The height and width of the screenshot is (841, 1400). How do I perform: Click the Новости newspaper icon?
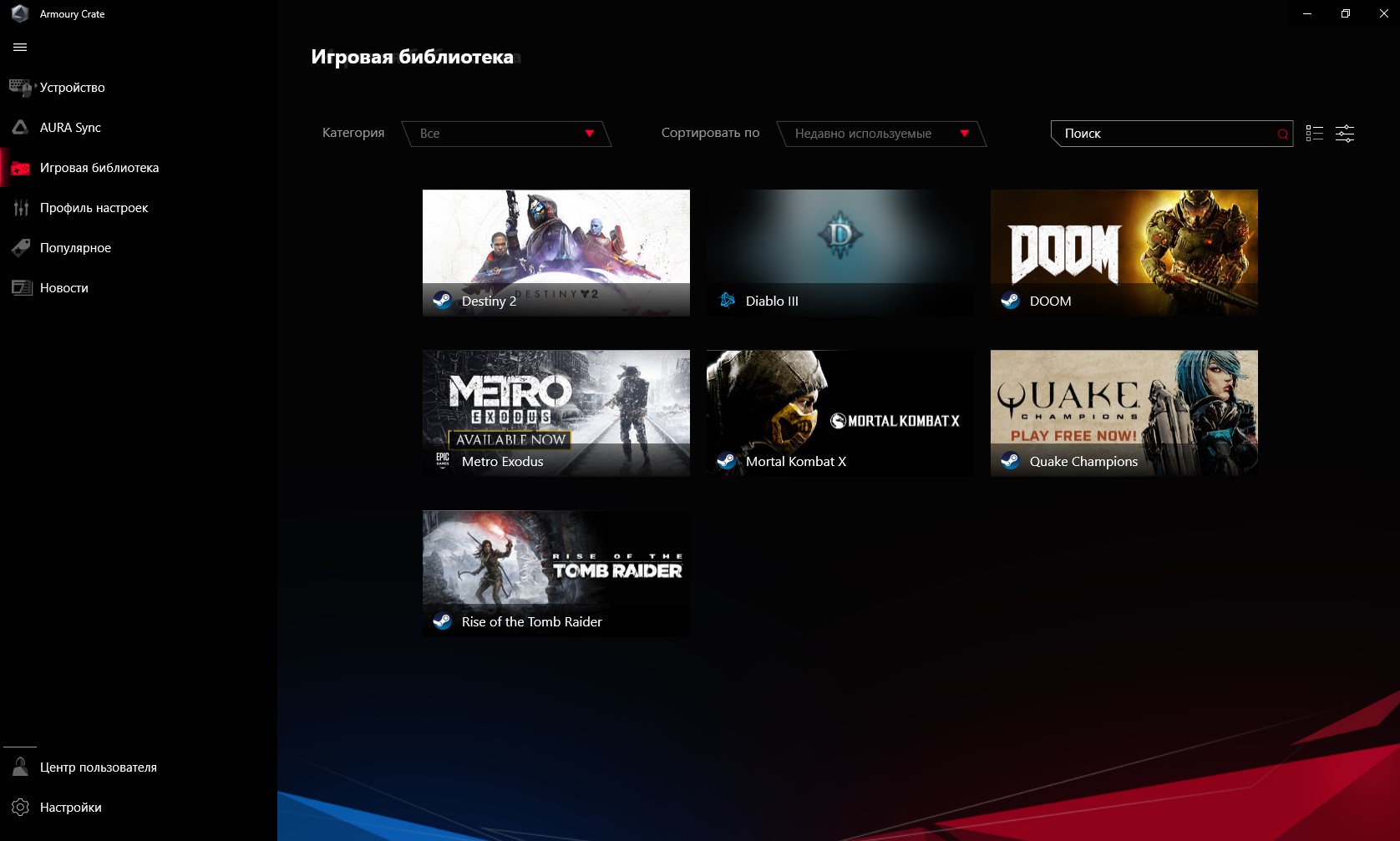tap(21, 287)
